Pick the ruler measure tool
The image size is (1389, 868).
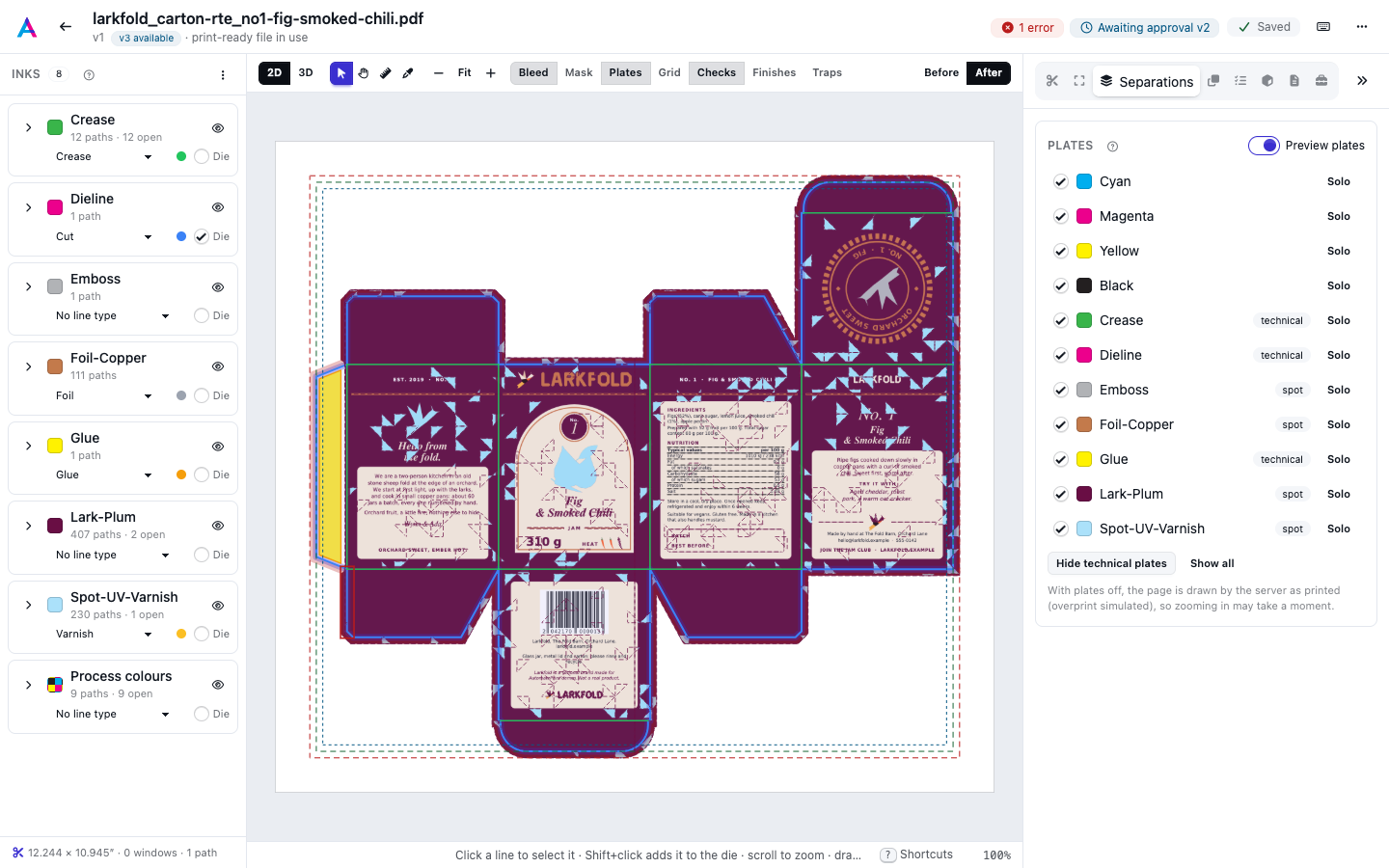[x=386, y=73]
